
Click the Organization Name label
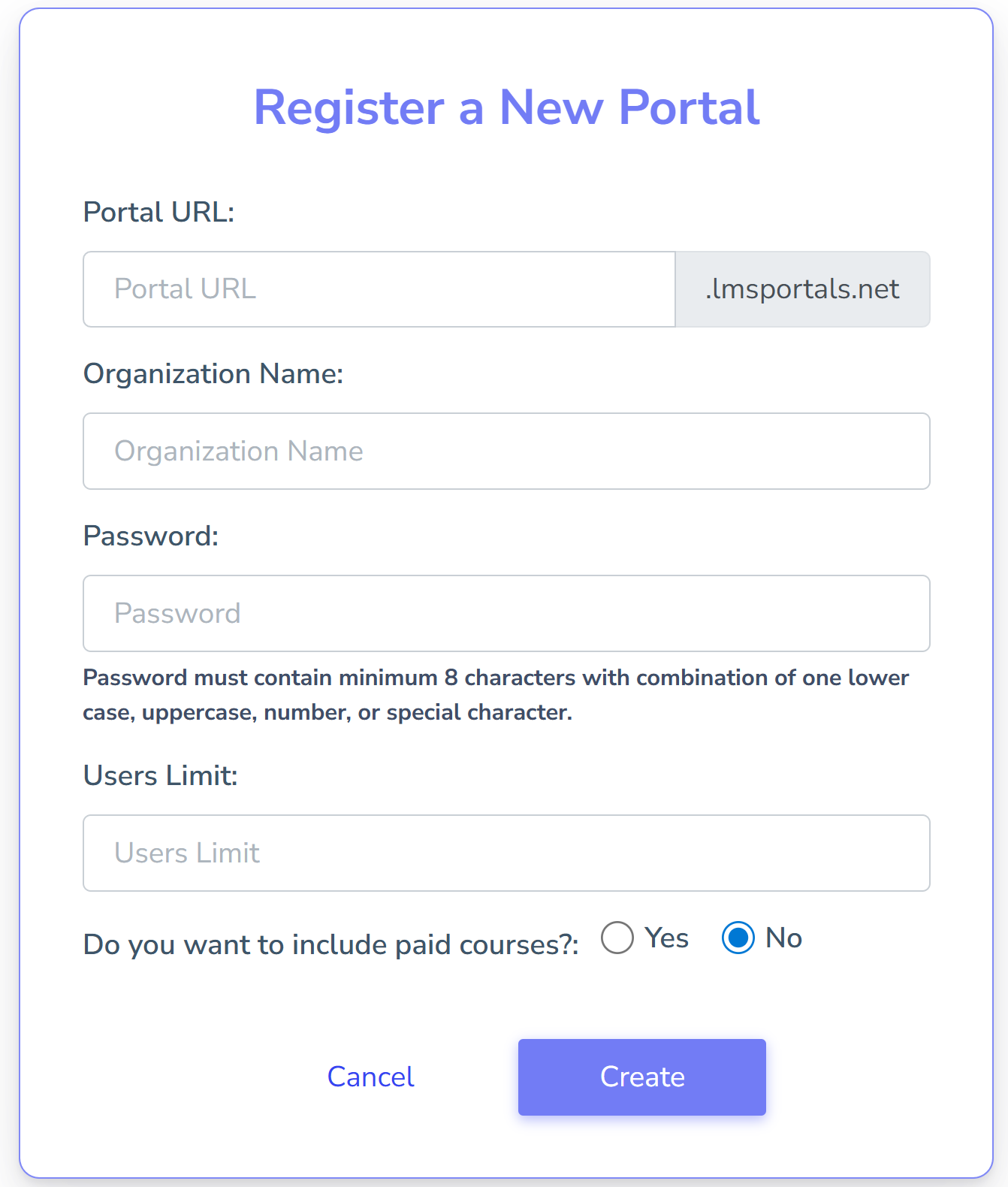click(215, 373)
